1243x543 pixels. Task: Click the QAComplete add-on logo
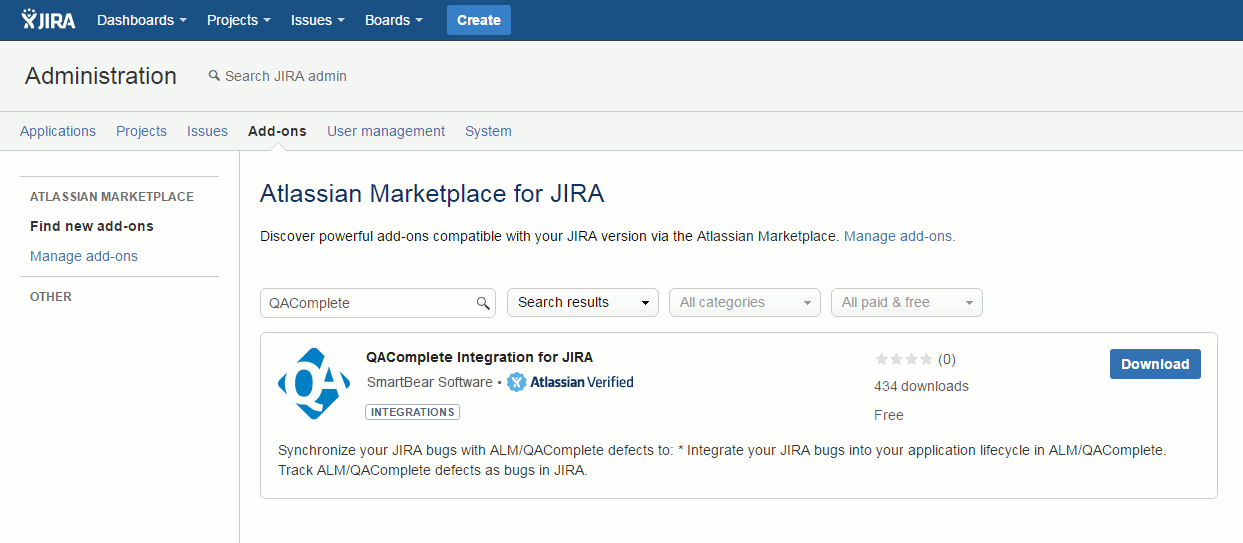[x=314, y=383]
